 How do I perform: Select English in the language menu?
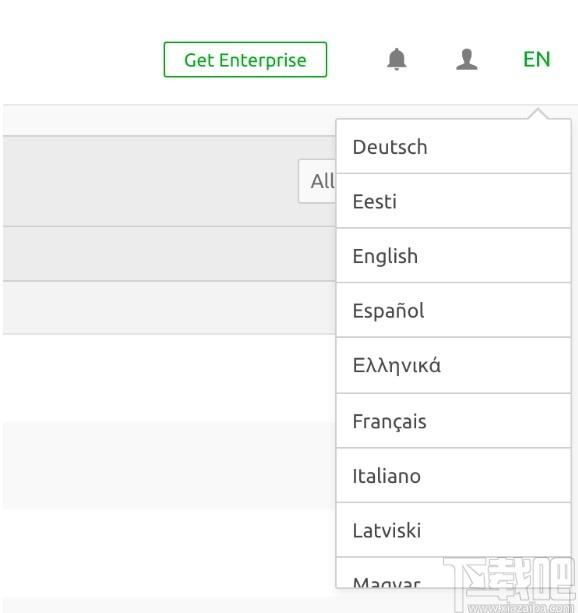(453, 256)
